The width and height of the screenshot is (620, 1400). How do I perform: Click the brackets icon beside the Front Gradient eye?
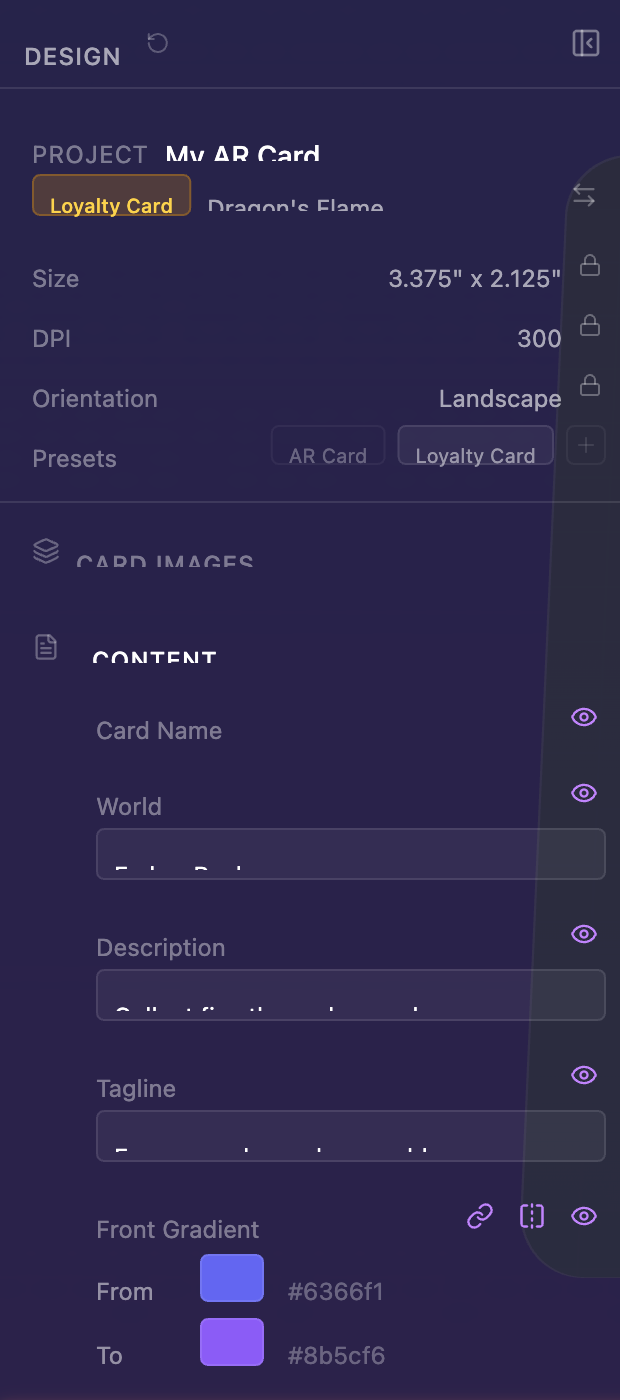[531, 1216]
